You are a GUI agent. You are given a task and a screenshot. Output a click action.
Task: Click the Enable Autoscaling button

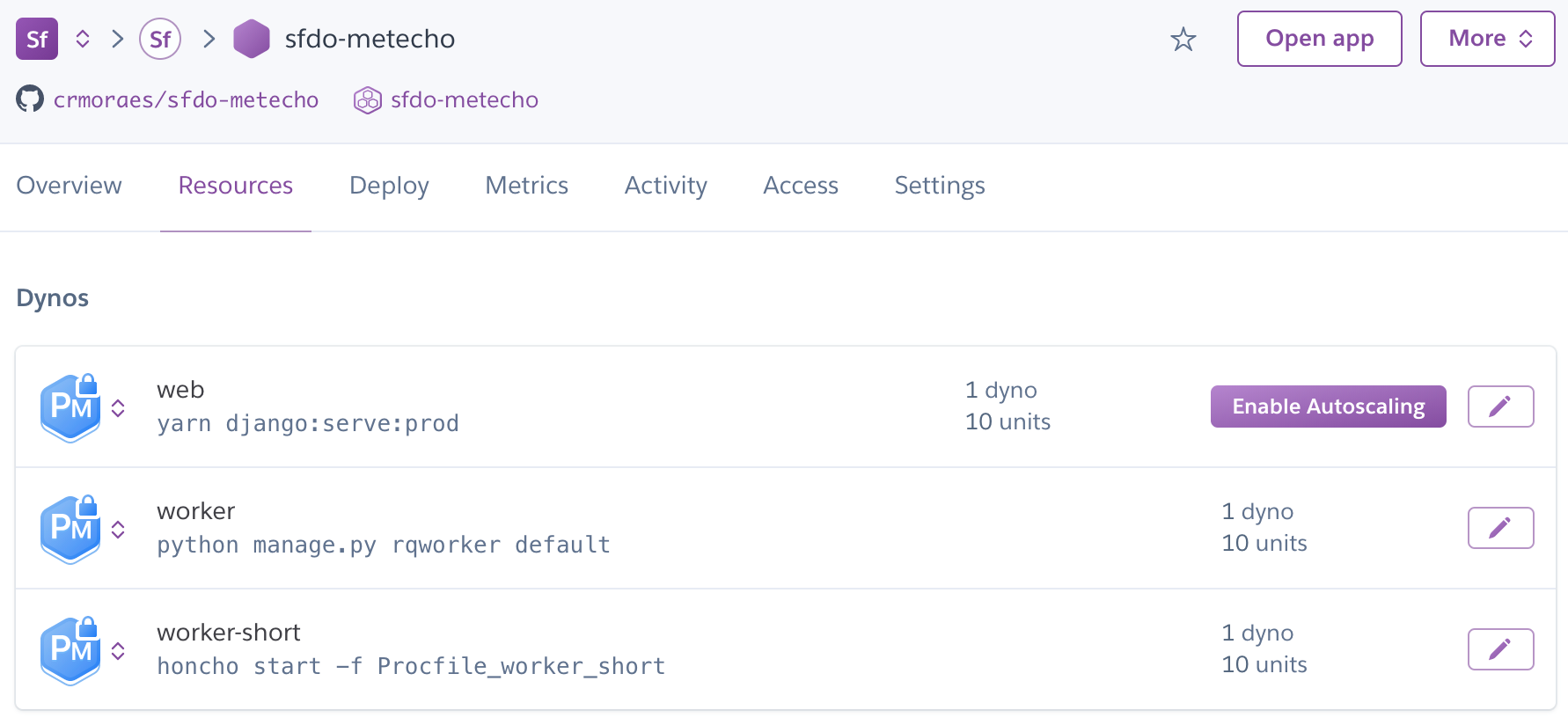tap(1329, 406)
